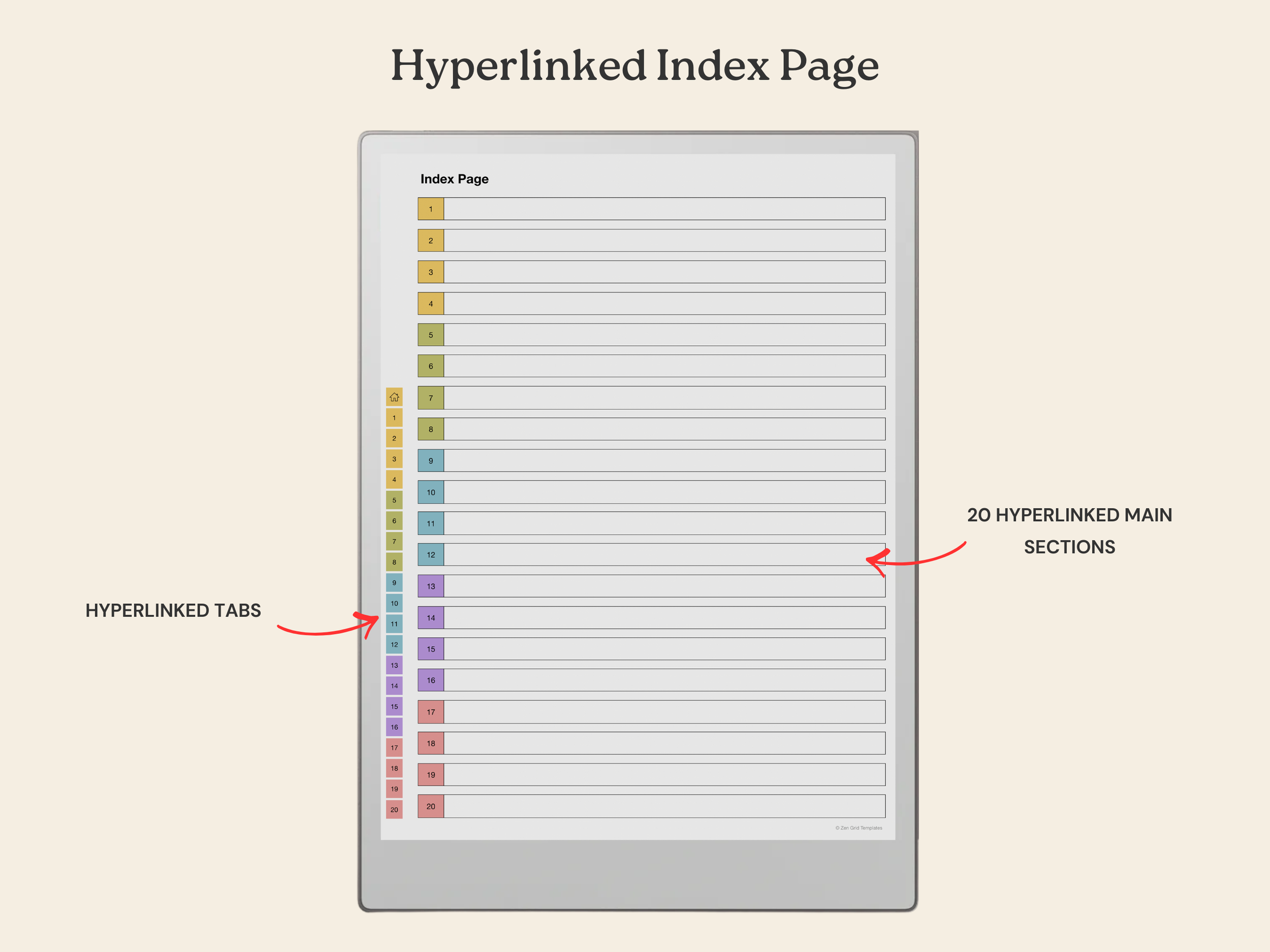The height and width of the screenshot is (952, 1270).
Task: Go to index section 20
Action: pyautogui.click(x=431, y=806)
